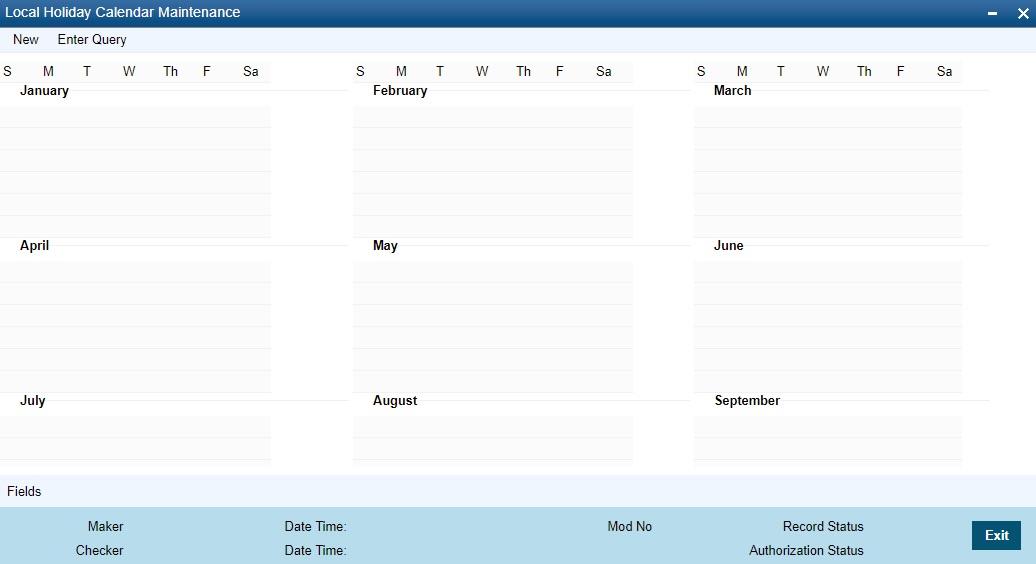The width and height of the screenshot is (1036, 564).
Task: Select the June month label
Action: tap(728, 246)
